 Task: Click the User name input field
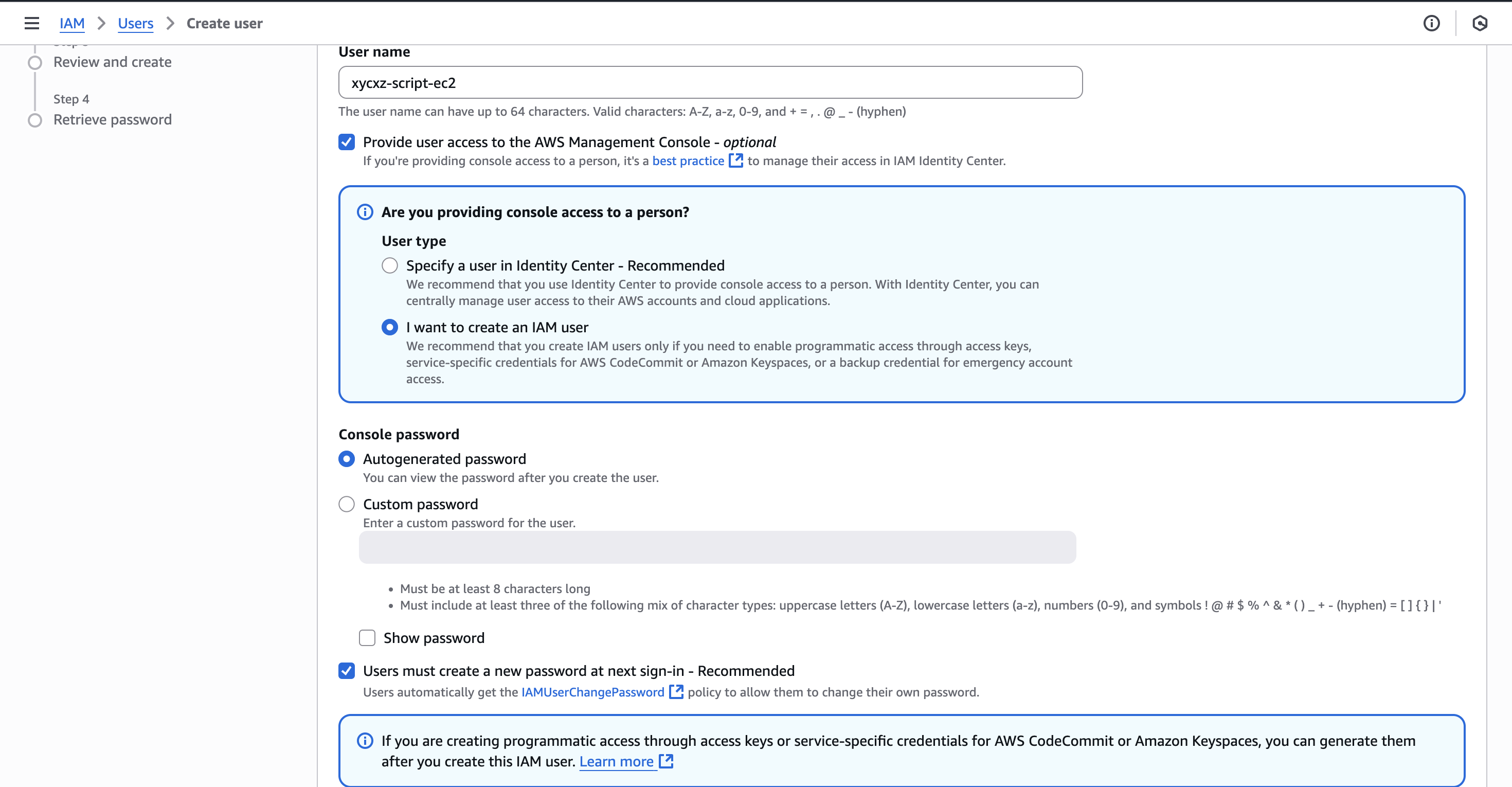[x=710, y=83]
